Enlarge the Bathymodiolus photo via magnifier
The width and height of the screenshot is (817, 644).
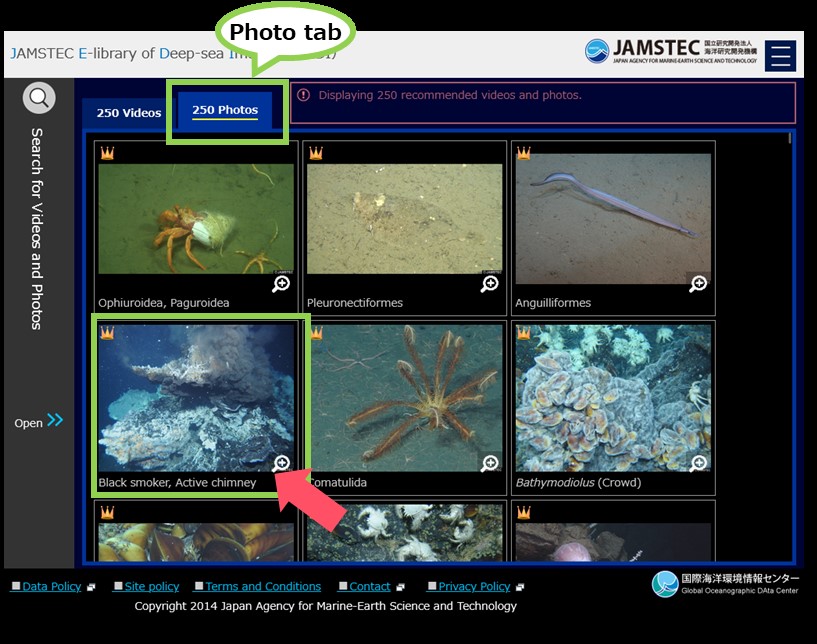tap(698, 463)
